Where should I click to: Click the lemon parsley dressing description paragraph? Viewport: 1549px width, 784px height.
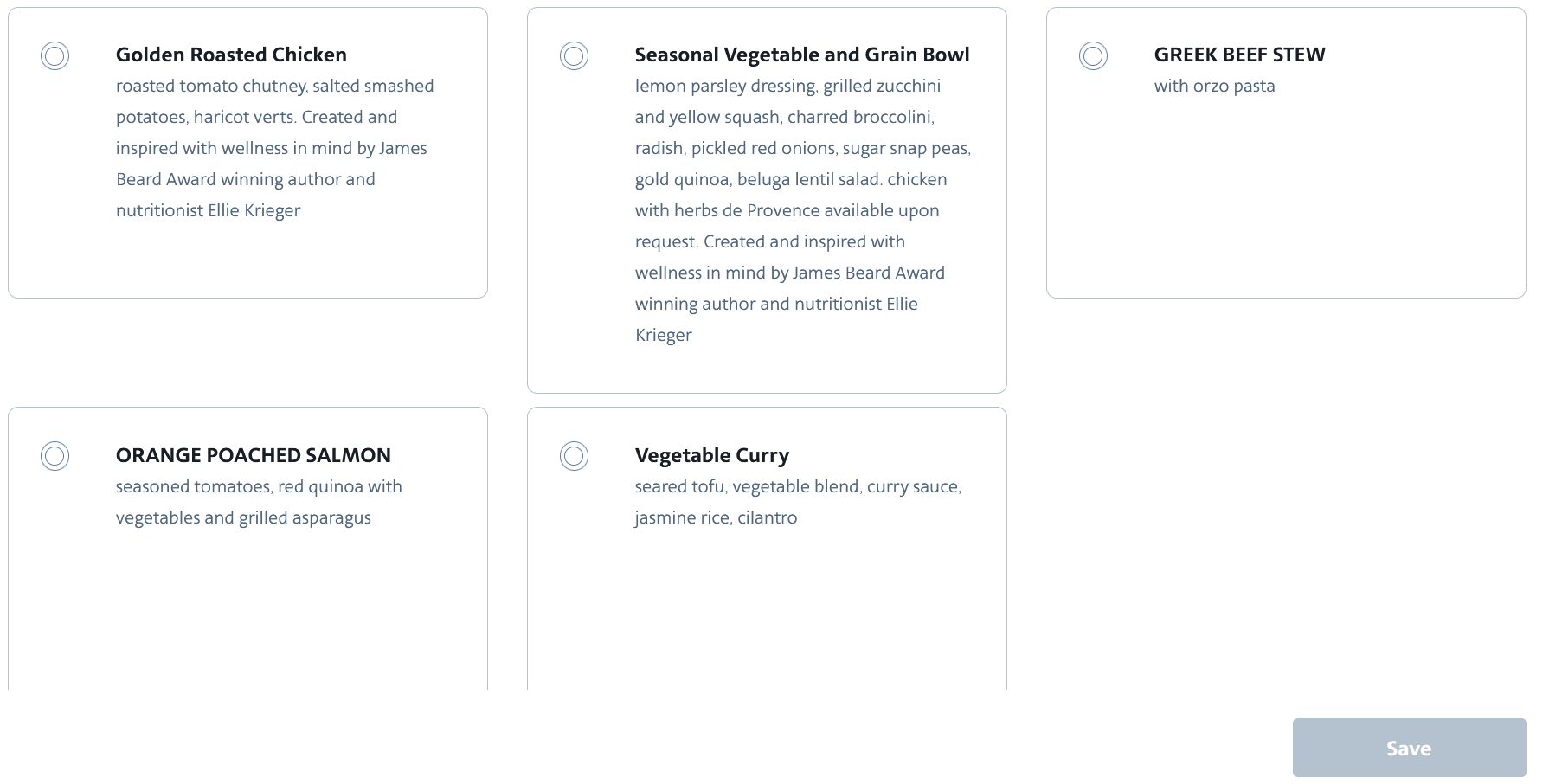803,210
